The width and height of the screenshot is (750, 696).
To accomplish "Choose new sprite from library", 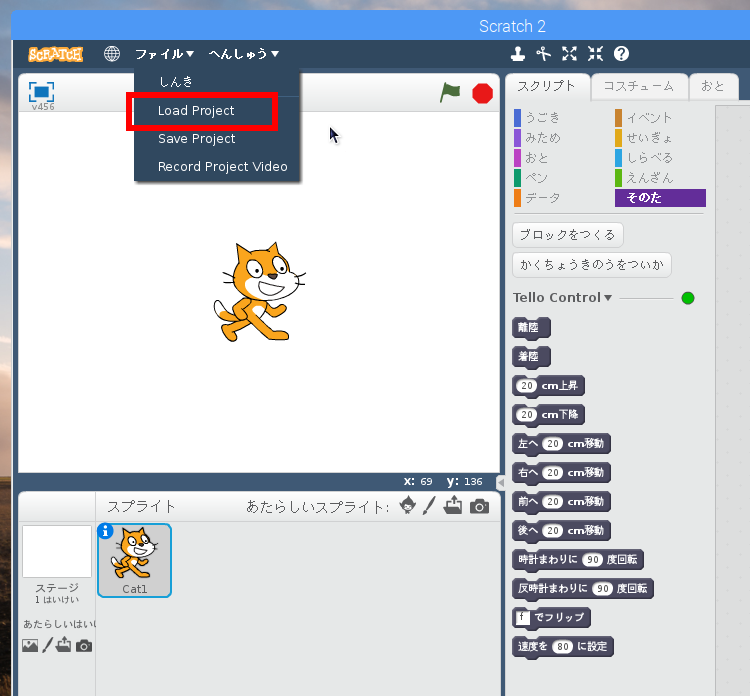I will click(408, 506).
